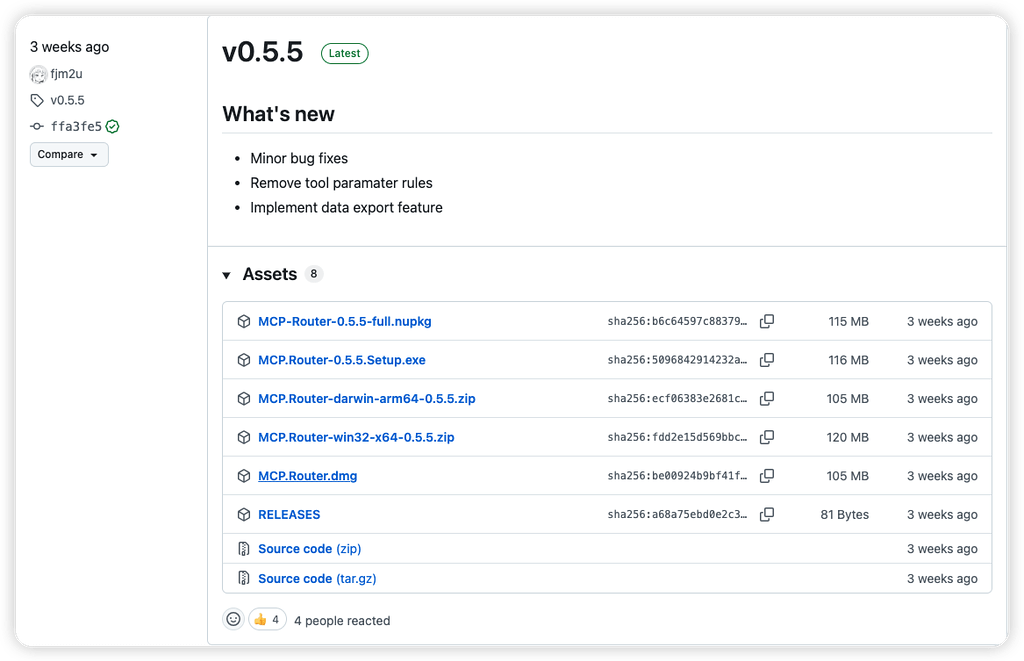Download Source code (zip)

click(x=310, y=549)
